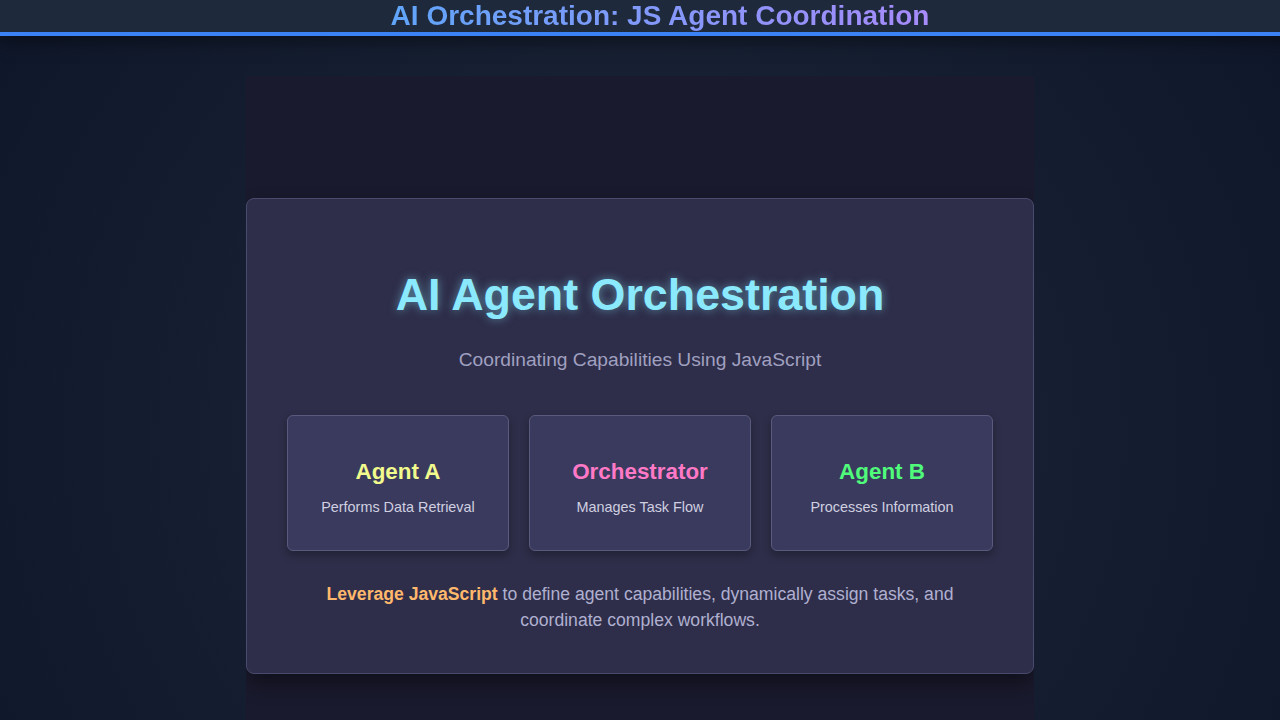Click the area right of the content panel

1160,400
